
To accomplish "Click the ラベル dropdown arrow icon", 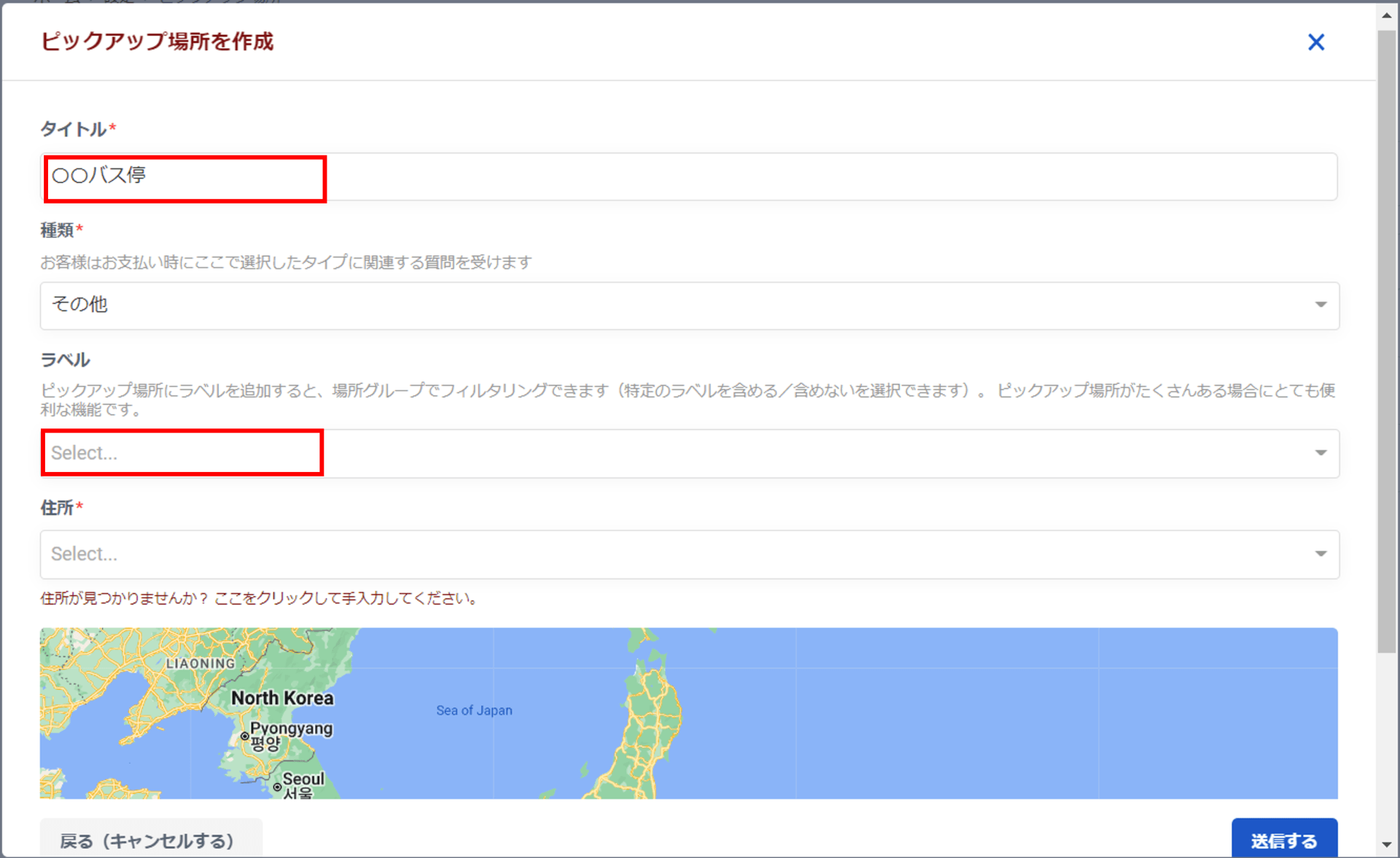I will click(x=1321, y=453).
